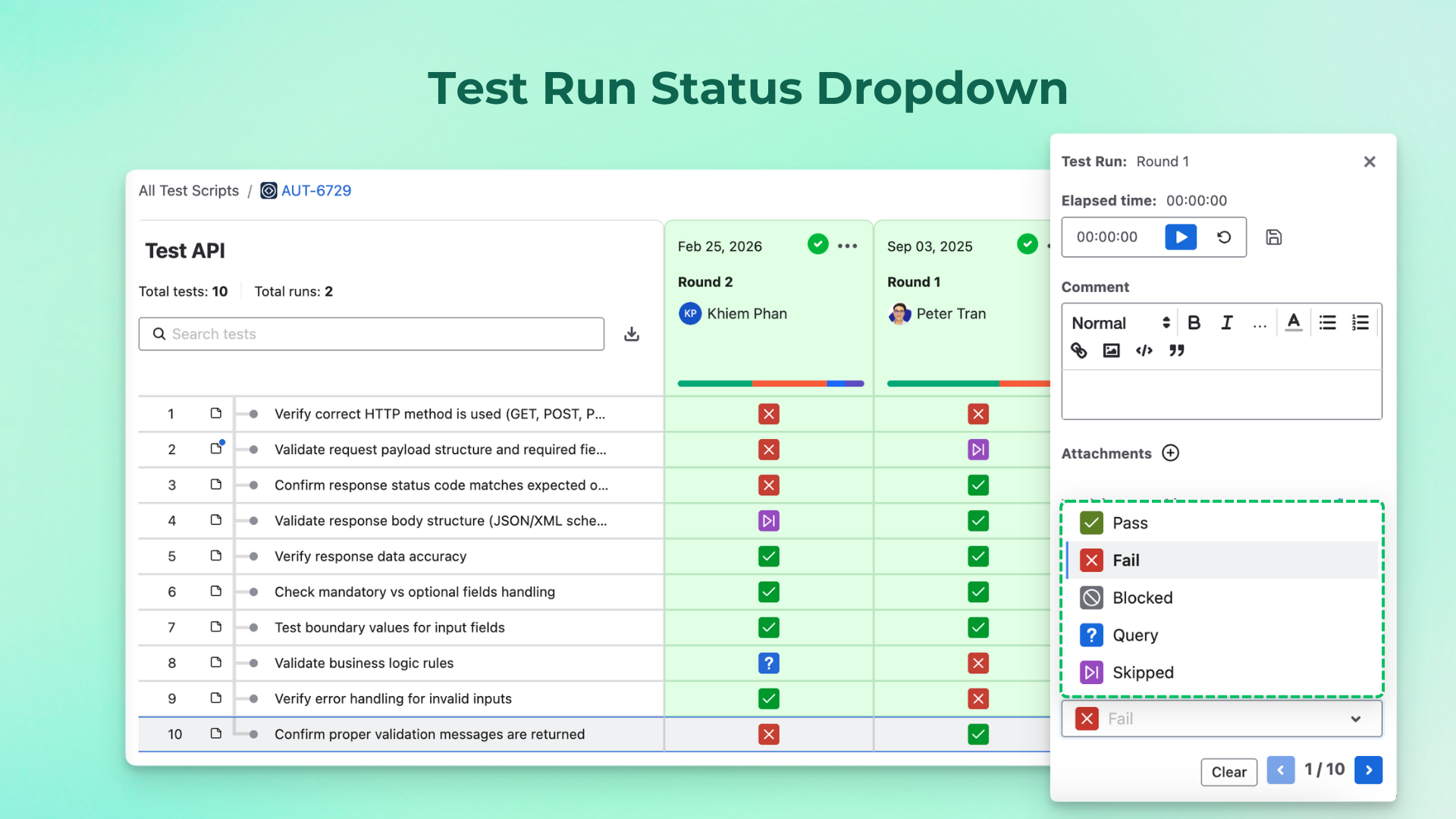Reset the timer to zero
The height and width of the screenshot is (819, 1456).
1223,237
